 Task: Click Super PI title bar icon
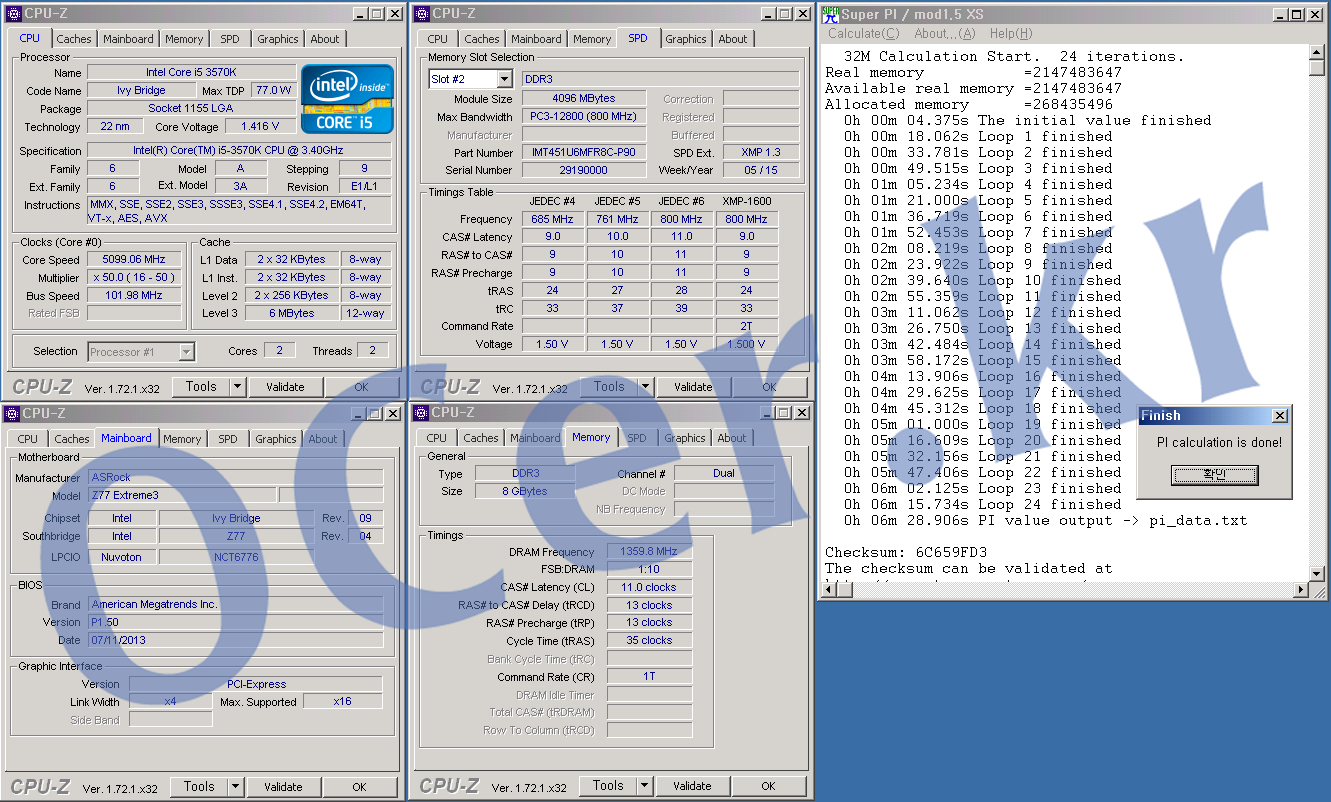click(x=829, y=14)
